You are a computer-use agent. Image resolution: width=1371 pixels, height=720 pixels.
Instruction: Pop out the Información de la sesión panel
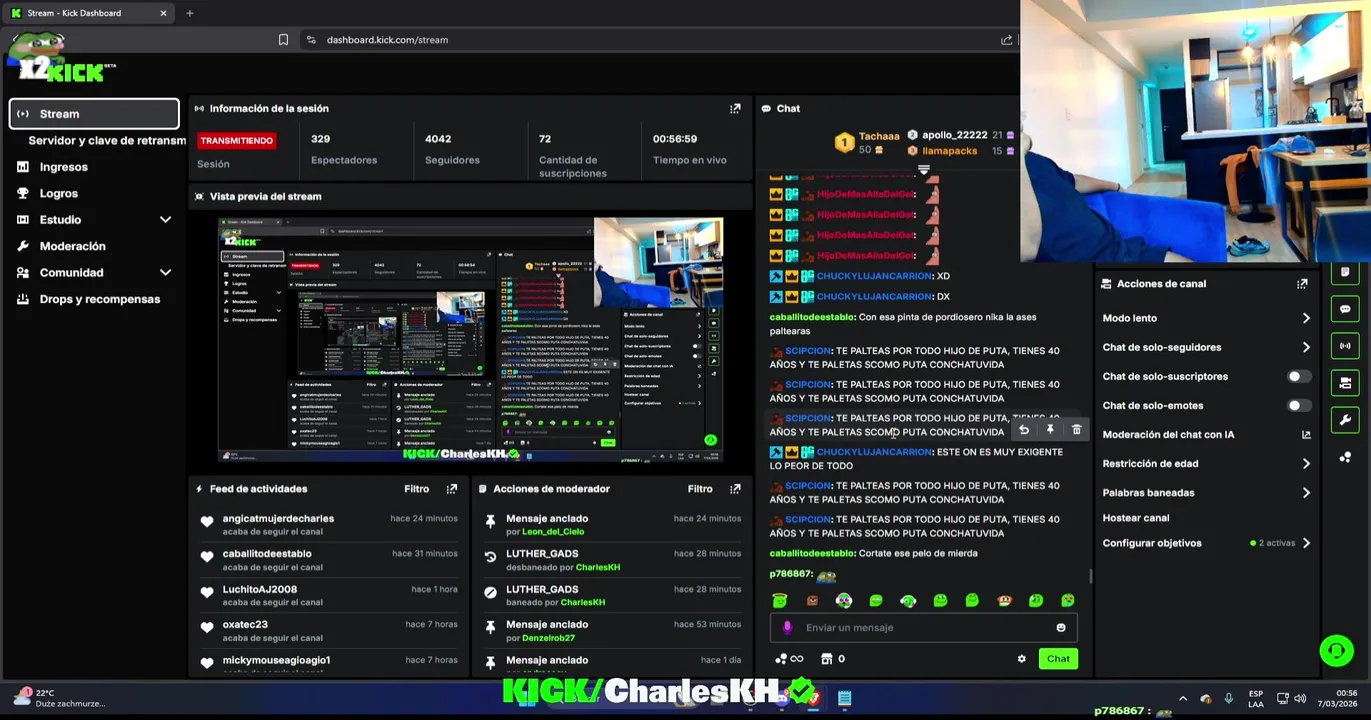[x=735, y=108]
